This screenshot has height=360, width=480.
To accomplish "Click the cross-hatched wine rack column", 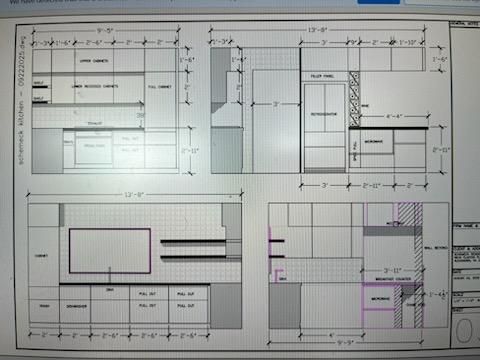I will coord(354,99).
